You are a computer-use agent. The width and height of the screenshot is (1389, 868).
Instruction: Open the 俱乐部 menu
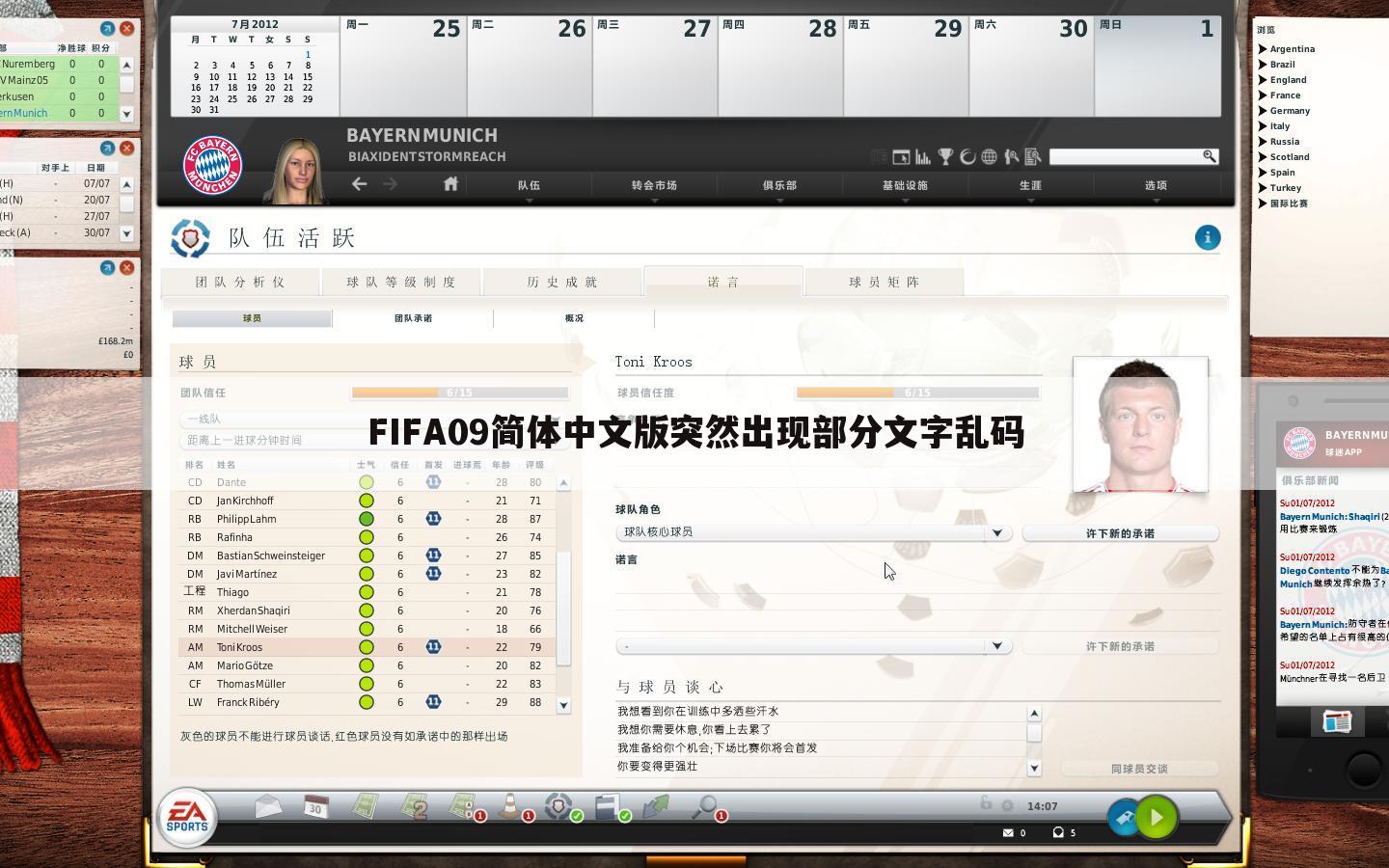click(779, 185)
